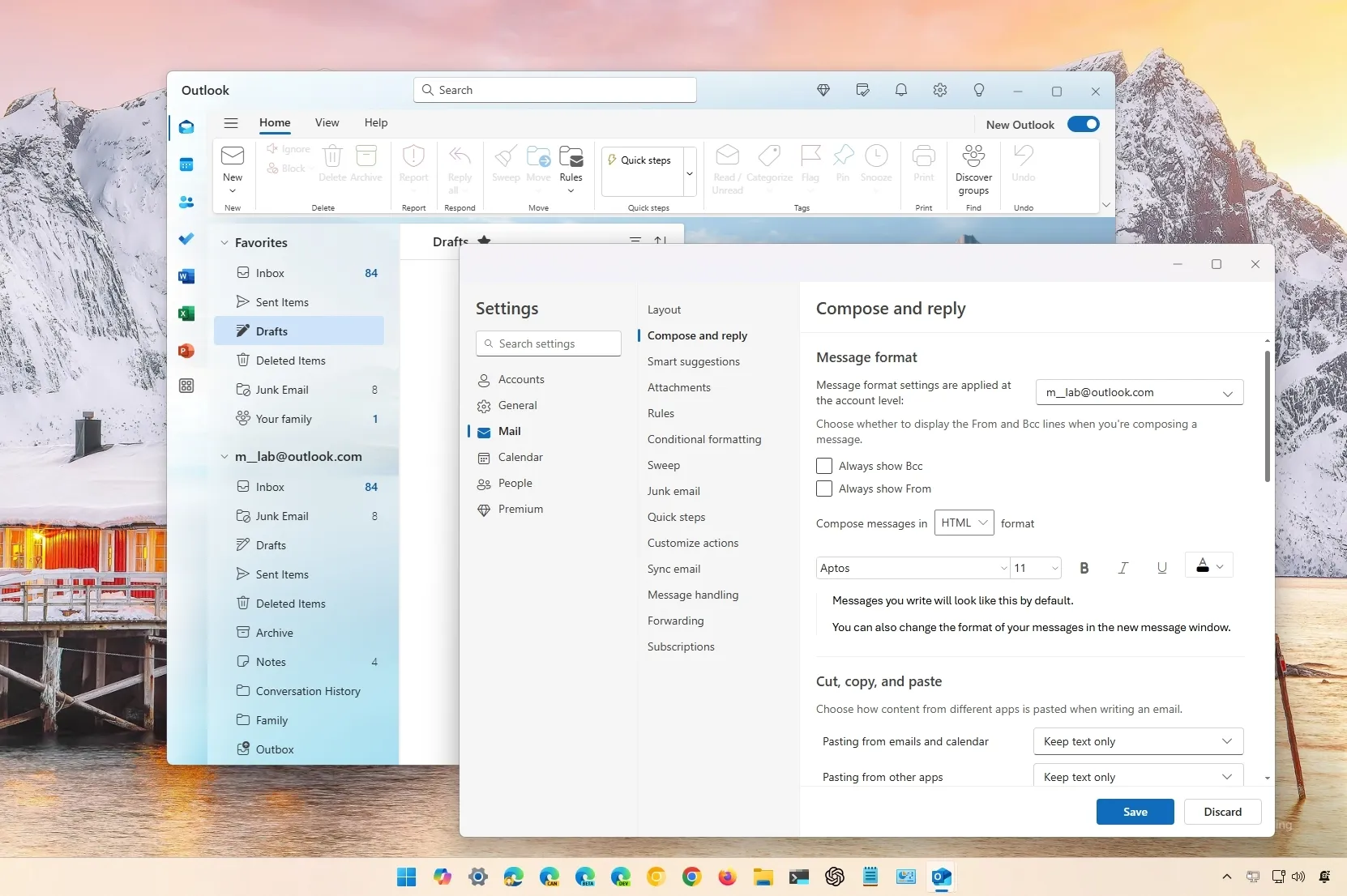The height and width of the screenshot is (896, 1347).
Task: Click the settings panel vertical scrollbar
Action: (1268, 416)
